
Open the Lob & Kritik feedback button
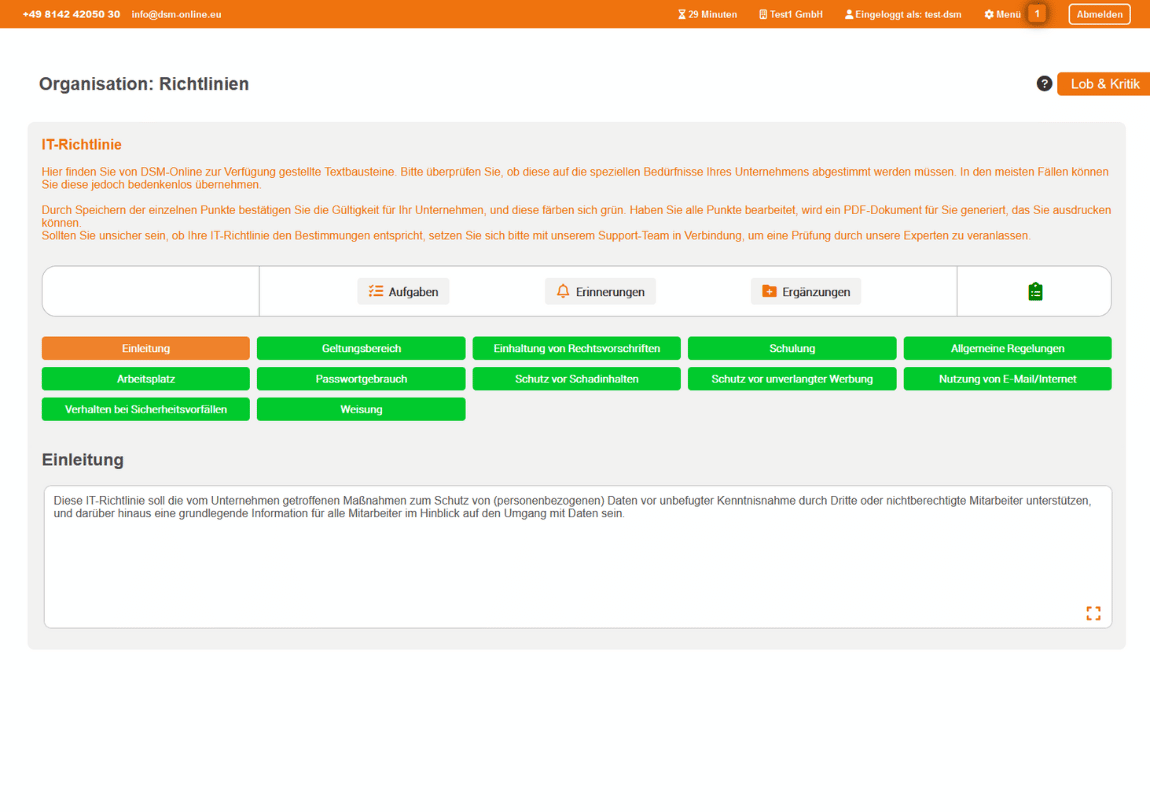1104,84
